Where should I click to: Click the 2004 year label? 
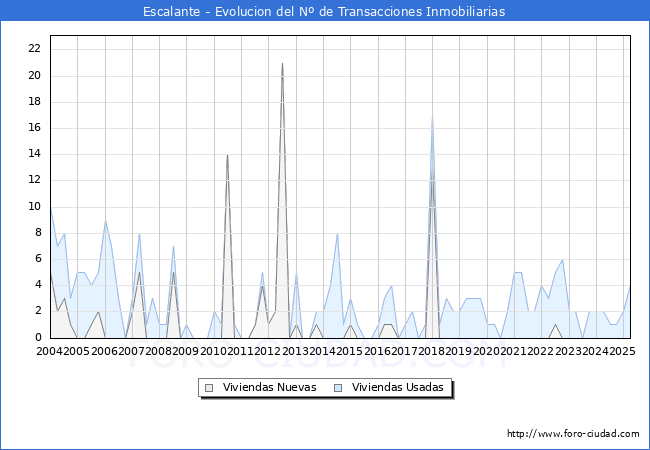click(x=50, y=351)
